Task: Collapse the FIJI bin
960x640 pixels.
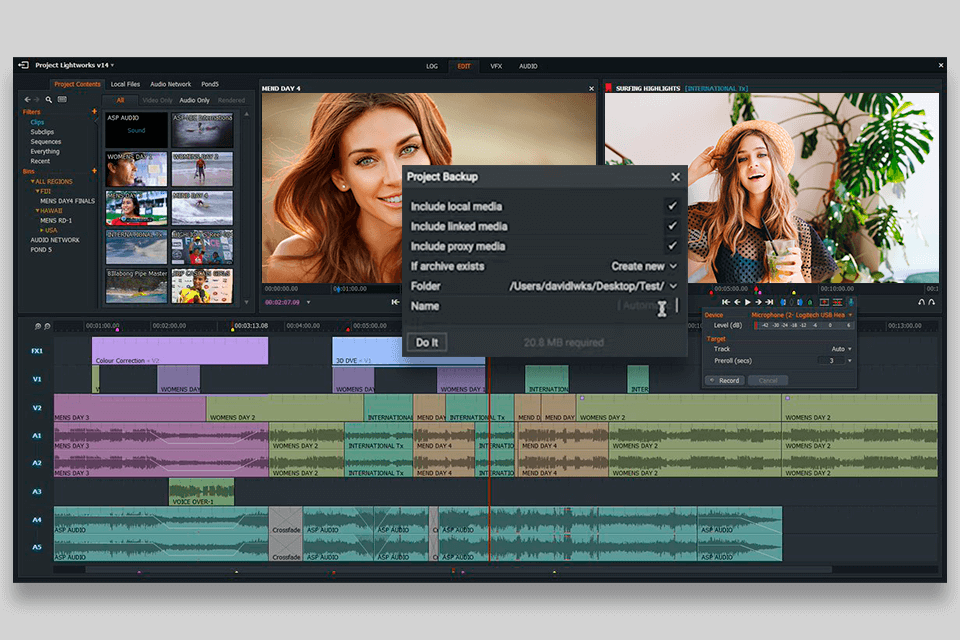Action: coord(37,191)
